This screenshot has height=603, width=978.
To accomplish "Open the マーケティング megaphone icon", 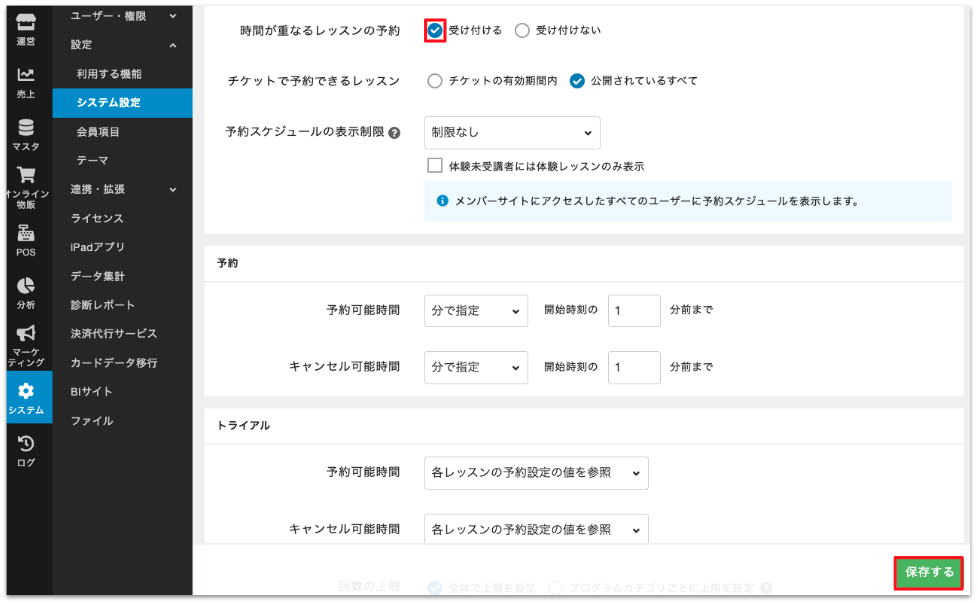I will tap(26, 335).
